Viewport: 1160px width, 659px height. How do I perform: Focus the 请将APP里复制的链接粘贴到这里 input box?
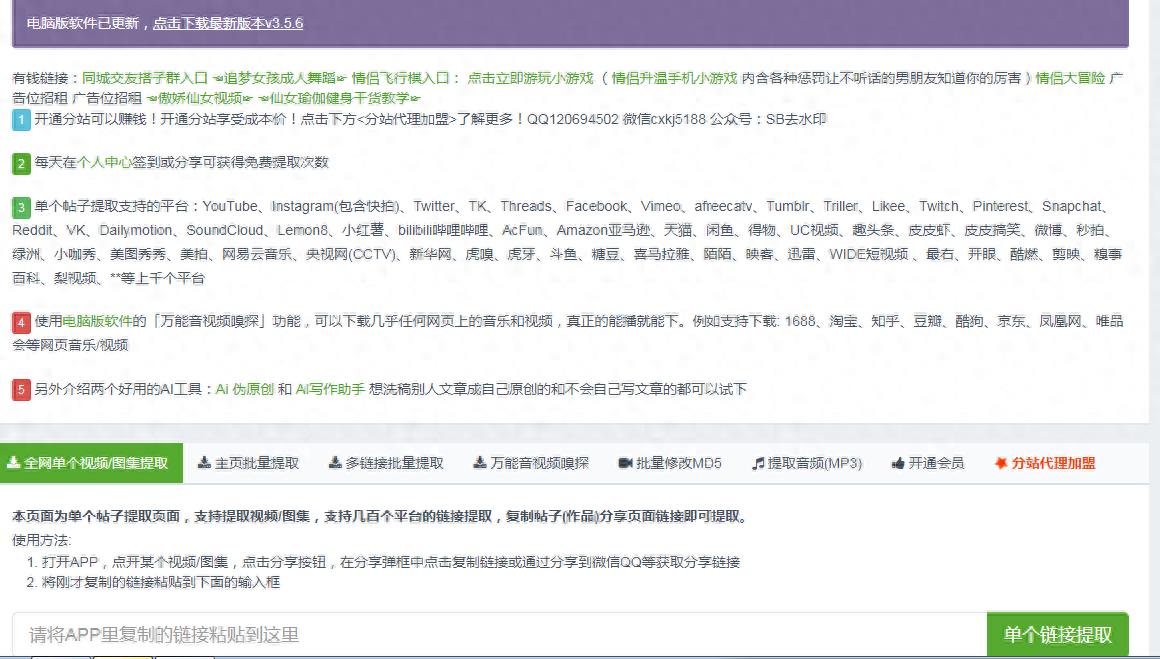point(500,635)
